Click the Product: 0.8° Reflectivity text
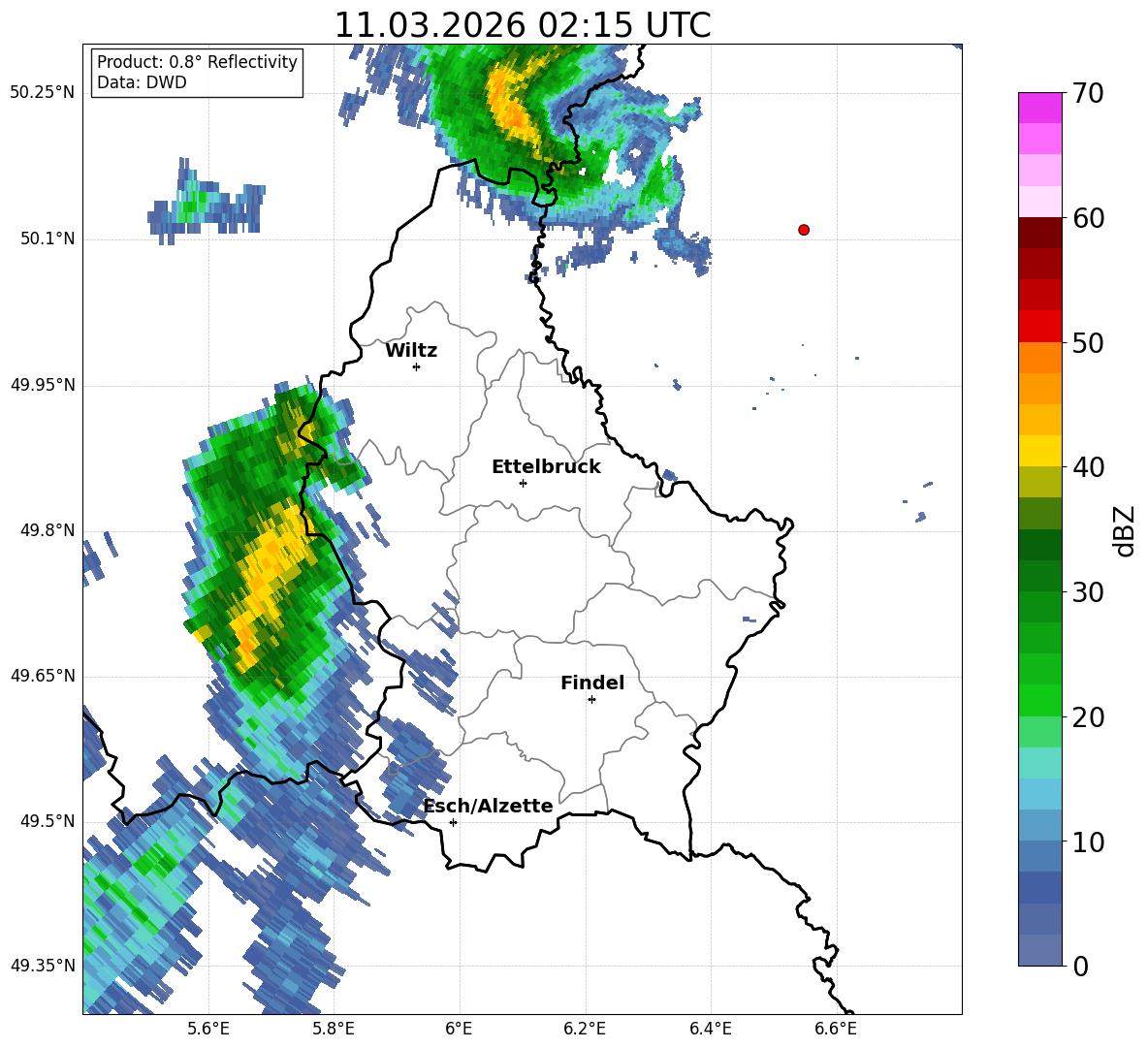This screenshot has width=1148, height=1048. pyautogui.click(x=197, y=62)
